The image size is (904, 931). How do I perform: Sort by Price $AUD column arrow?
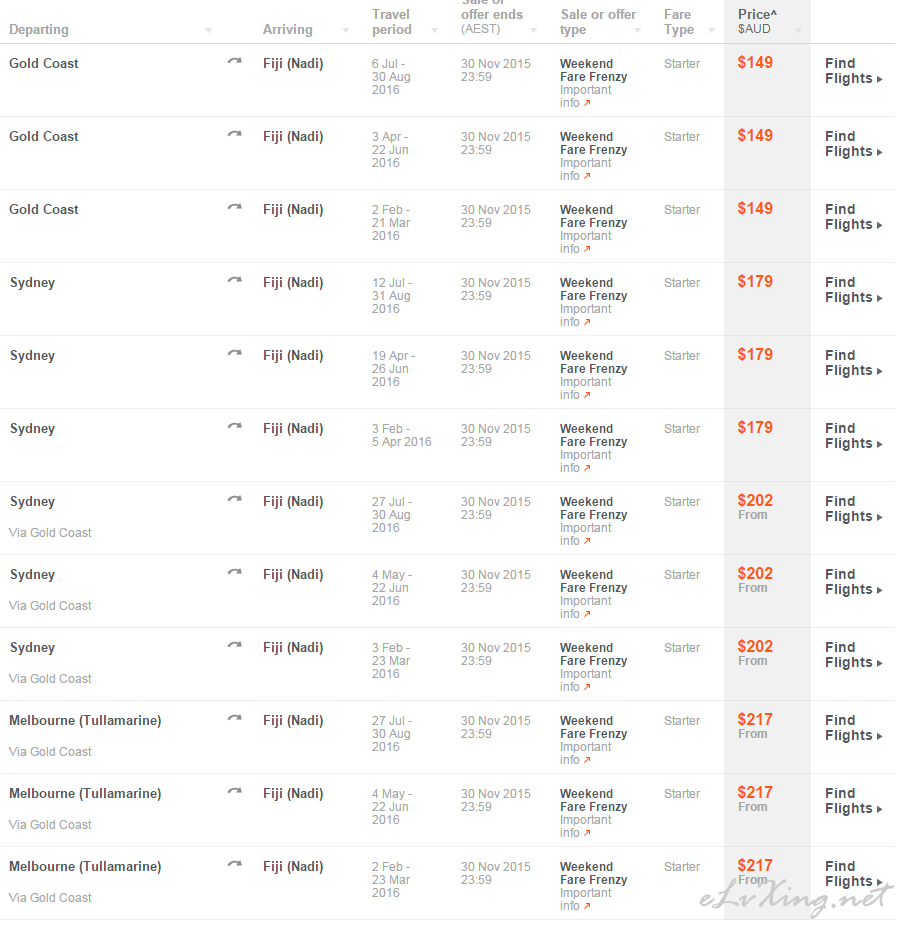tap(799, 30)
